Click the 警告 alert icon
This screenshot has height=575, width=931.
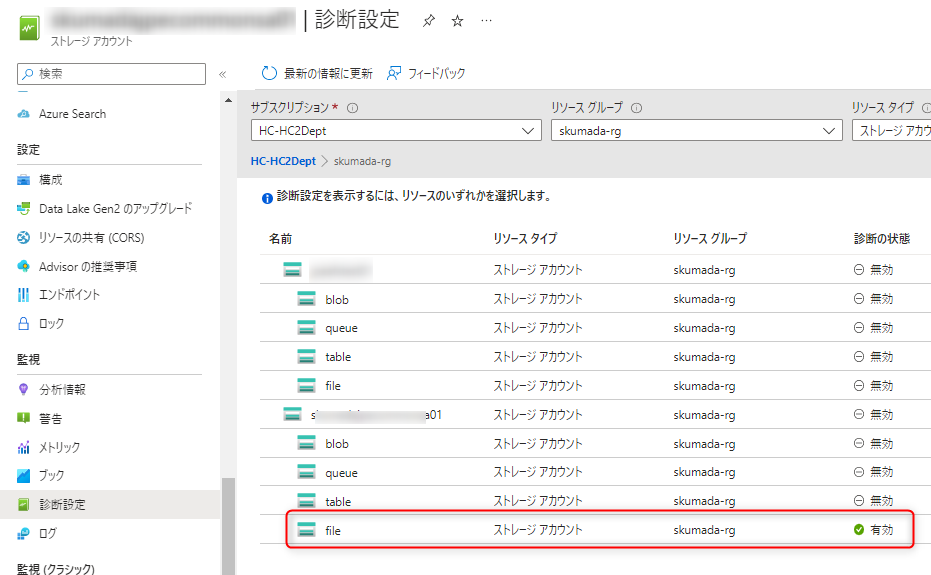(23, 419)
